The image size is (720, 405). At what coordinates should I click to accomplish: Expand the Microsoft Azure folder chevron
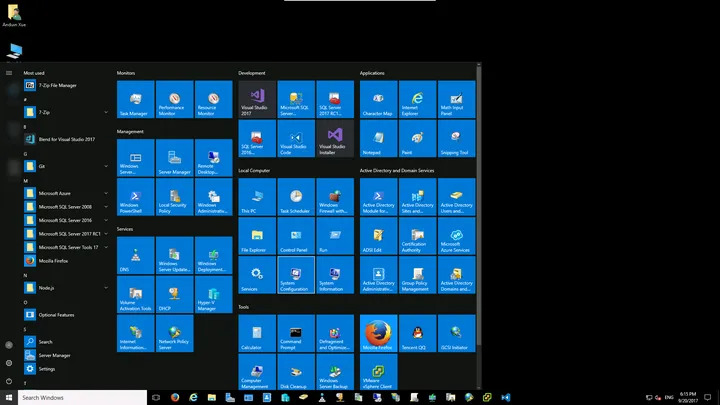coord(106,193)
